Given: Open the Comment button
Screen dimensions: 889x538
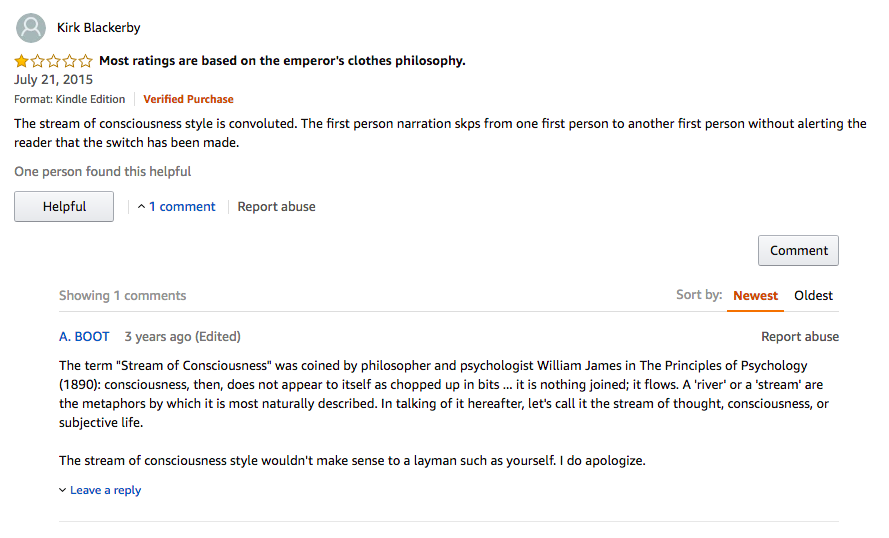Looking at the screenshot, I should [798, 251].
